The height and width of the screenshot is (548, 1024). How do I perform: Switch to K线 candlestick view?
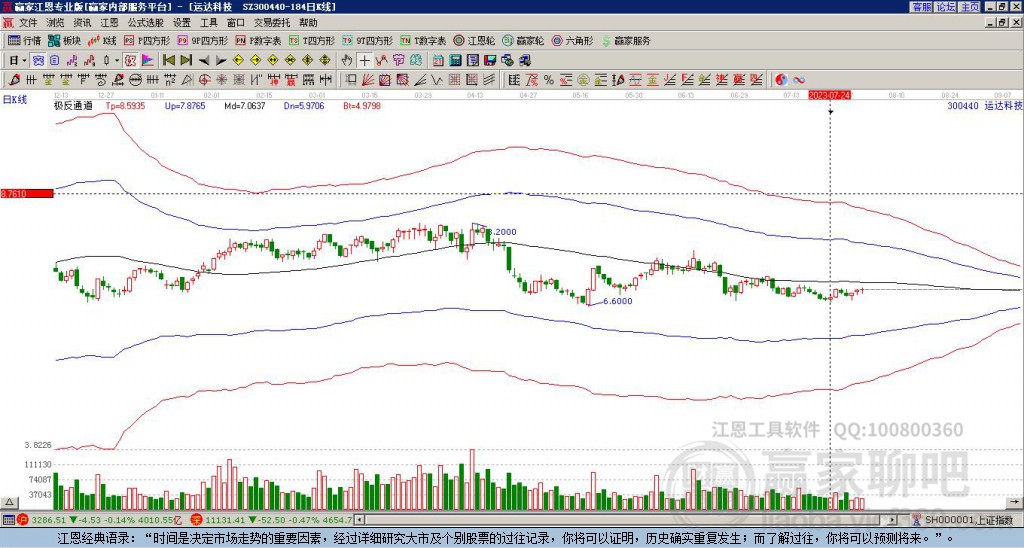102,40
